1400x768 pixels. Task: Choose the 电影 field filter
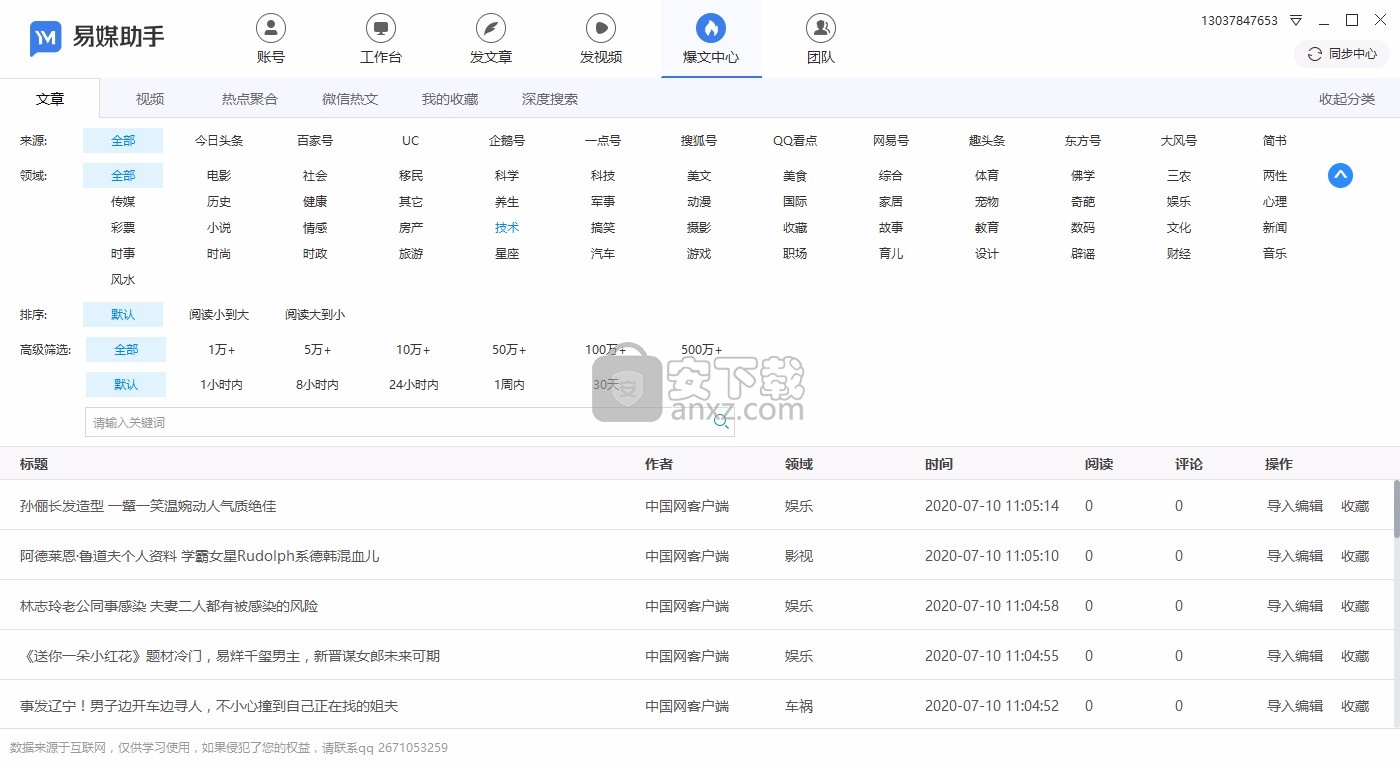pos(219,176)
